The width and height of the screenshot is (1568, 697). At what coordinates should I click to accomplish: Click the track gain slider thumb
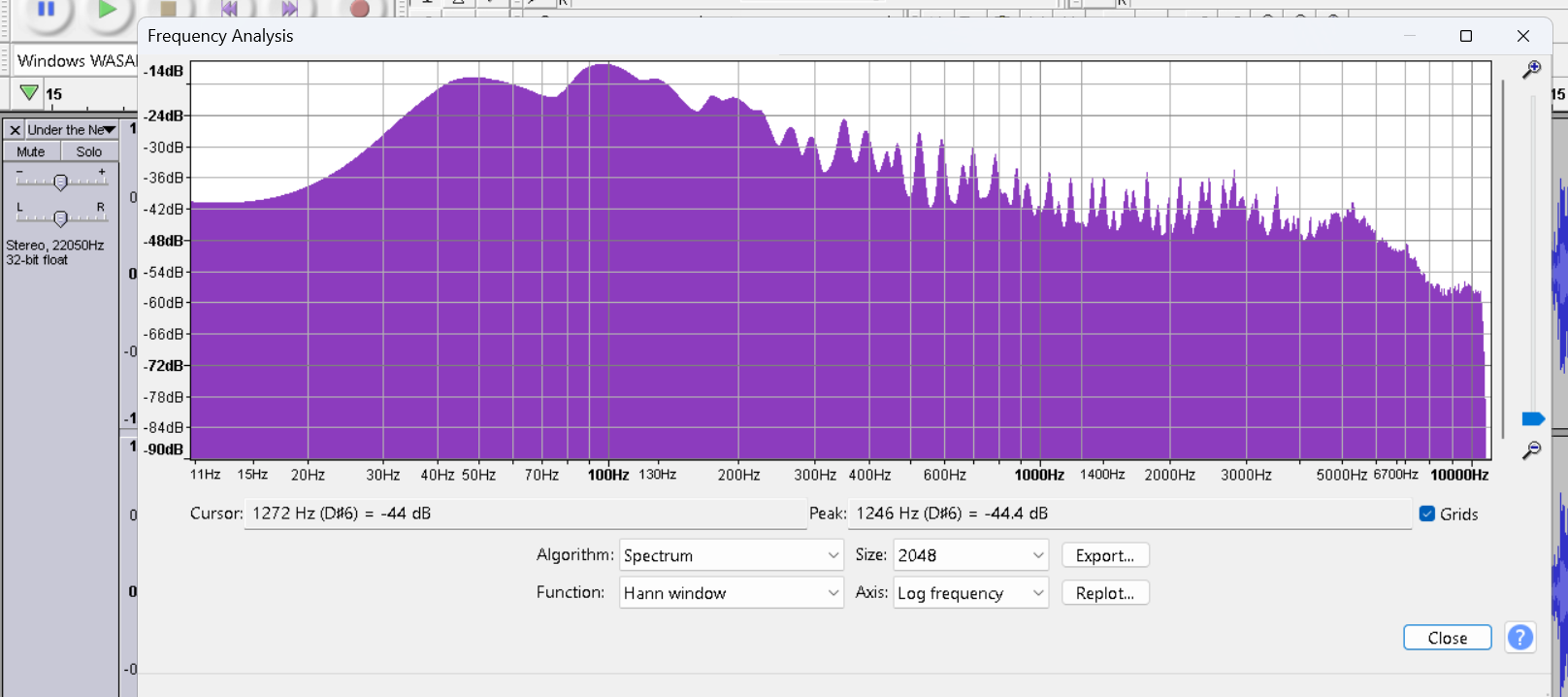point(60,183)
